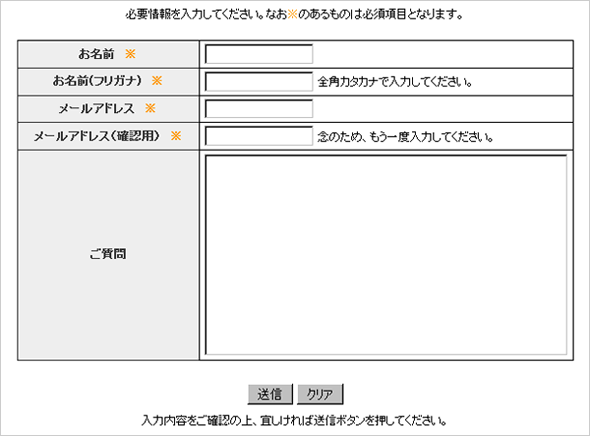Submit the form with 送信 button
Image resolution: width=590 pixels, height=436 pixels.
click(270, 394)
